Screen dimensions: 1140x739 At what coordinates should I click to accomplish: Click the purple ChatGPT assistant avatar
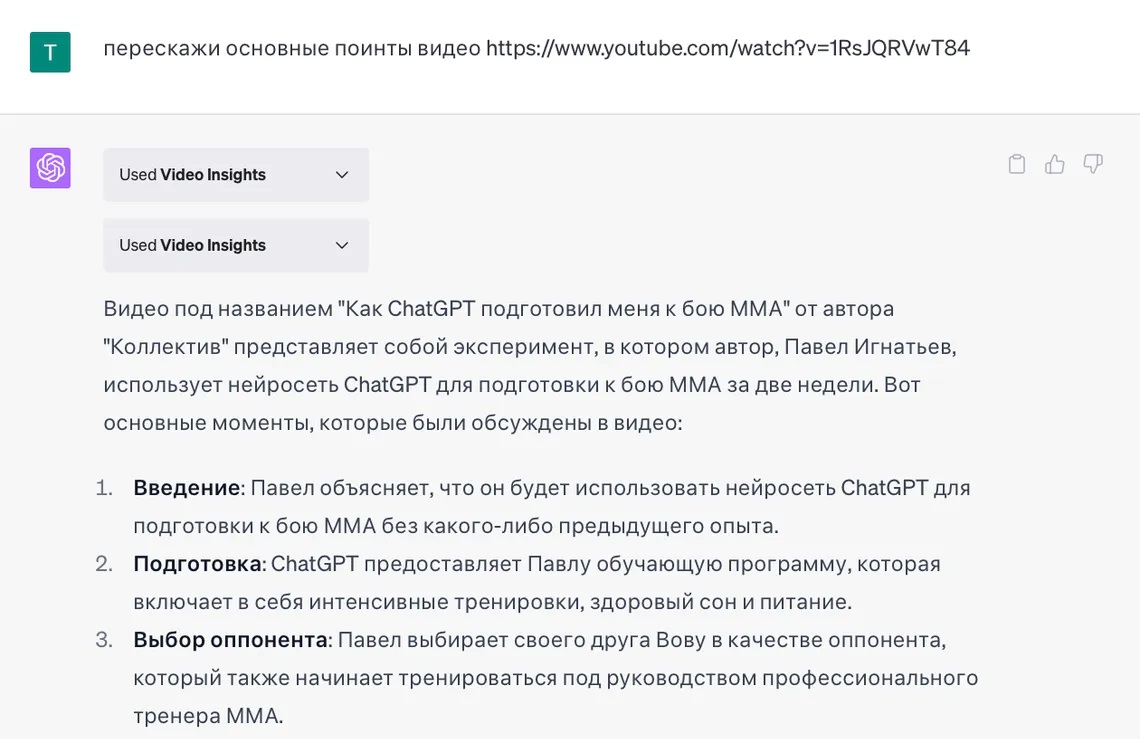coord(49,167)
